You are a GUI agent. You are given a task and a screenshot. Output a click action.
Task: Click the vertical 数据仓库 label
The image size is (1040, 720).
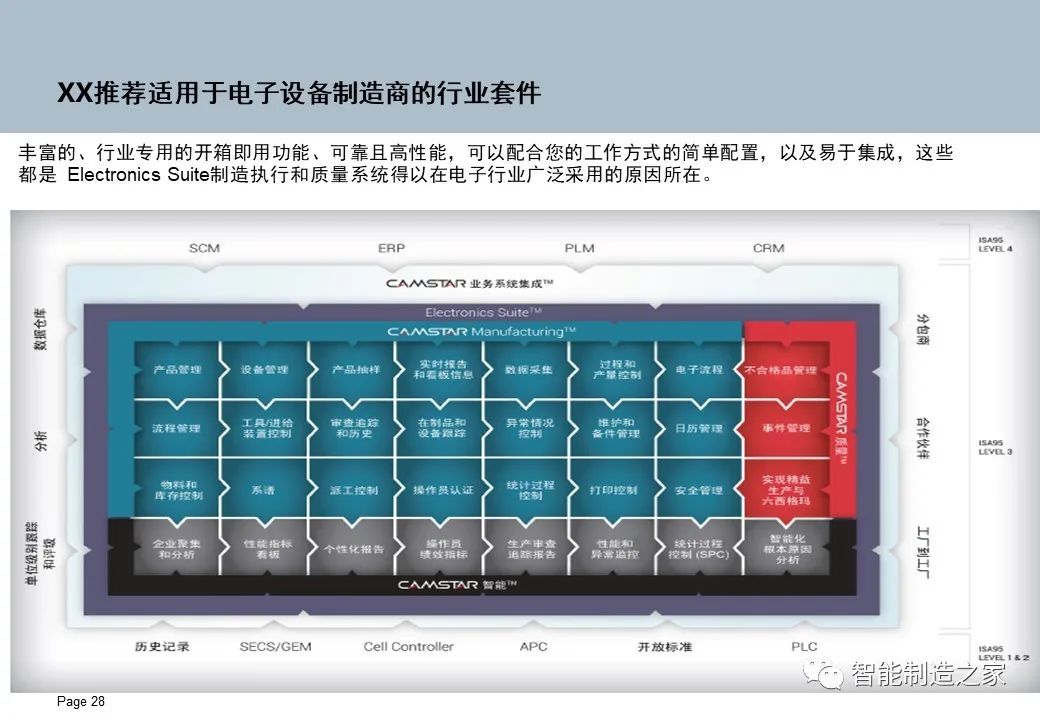tap(40, 329)
